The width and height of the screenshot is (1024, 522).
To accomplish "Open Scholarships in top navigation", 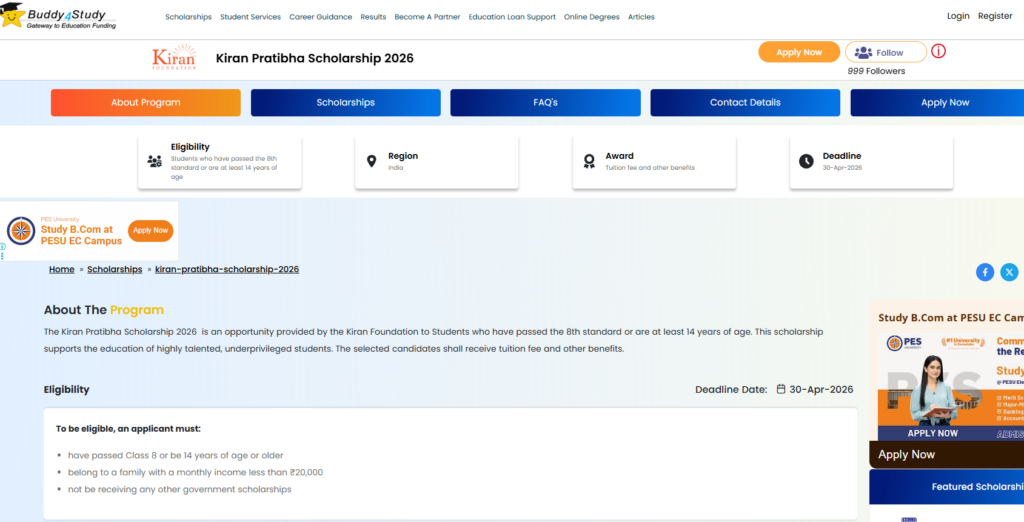I will click(x=189, y=17).
